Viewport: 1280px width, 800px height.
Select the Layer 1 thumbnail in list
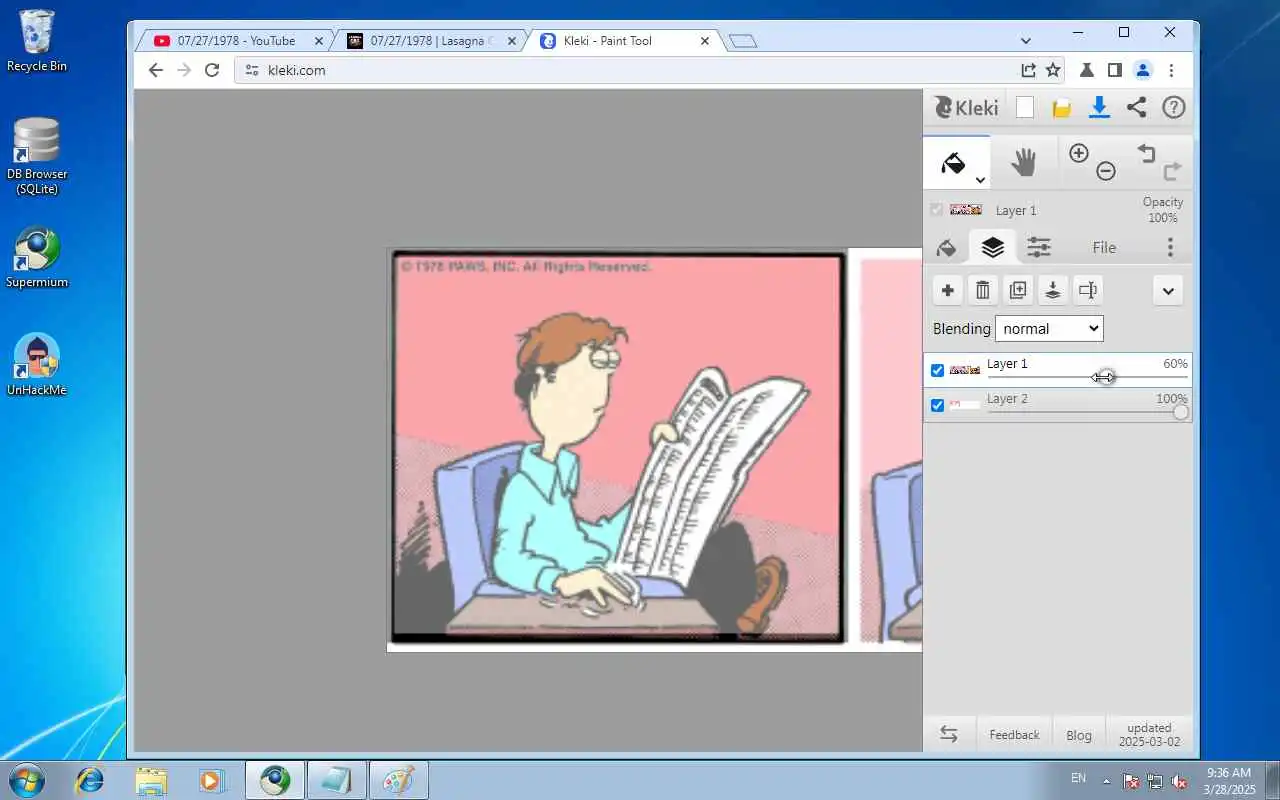pyautogui.click(x=964, y=370)
